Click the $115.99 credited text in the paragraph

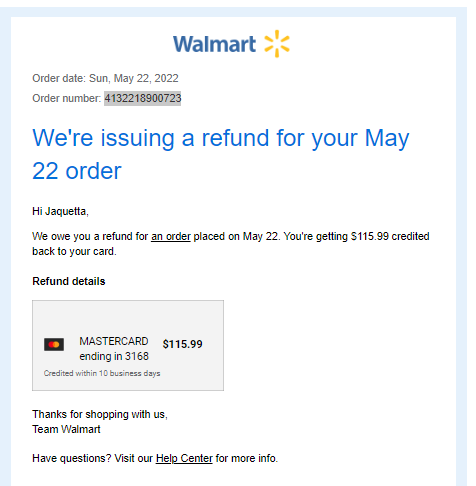[x=390, y=236]
